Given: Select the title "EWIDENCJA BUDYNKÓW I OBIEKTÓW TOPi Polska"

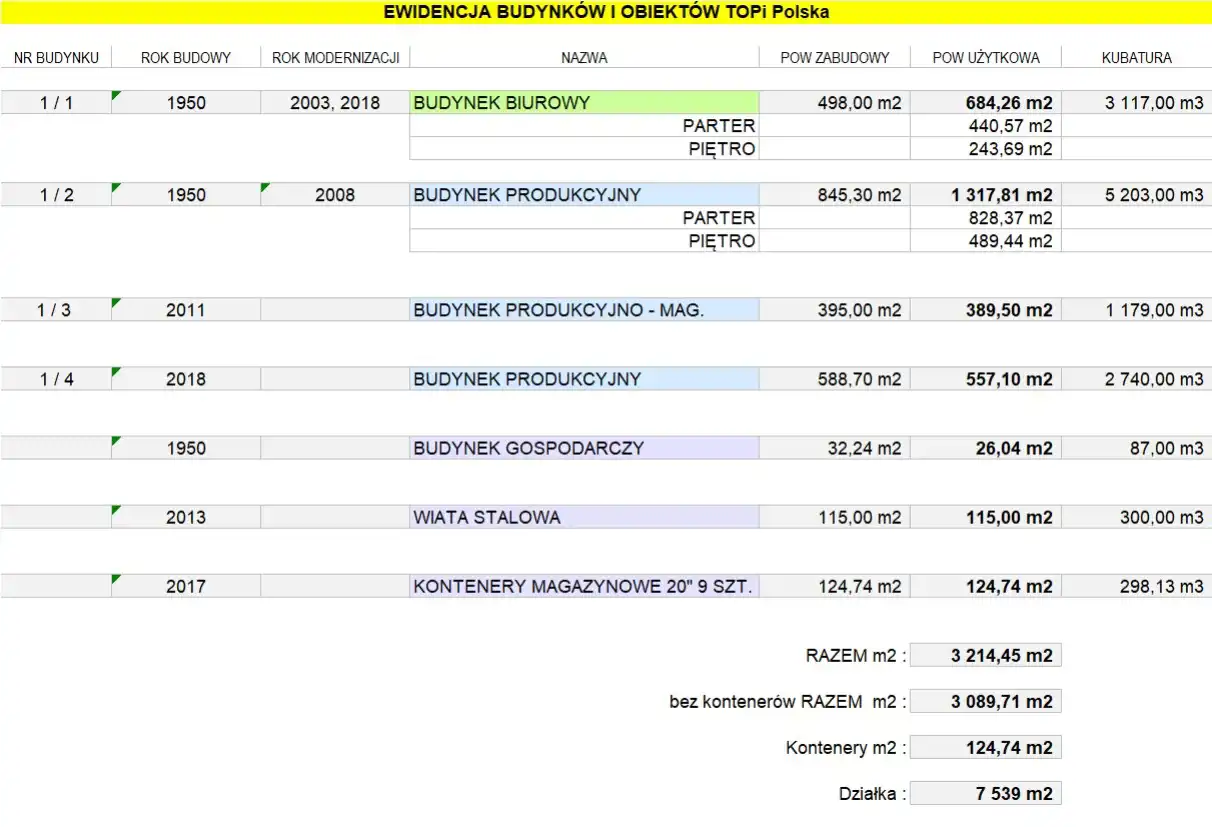Looking at the screenshot, I should [x=606, y=12].
